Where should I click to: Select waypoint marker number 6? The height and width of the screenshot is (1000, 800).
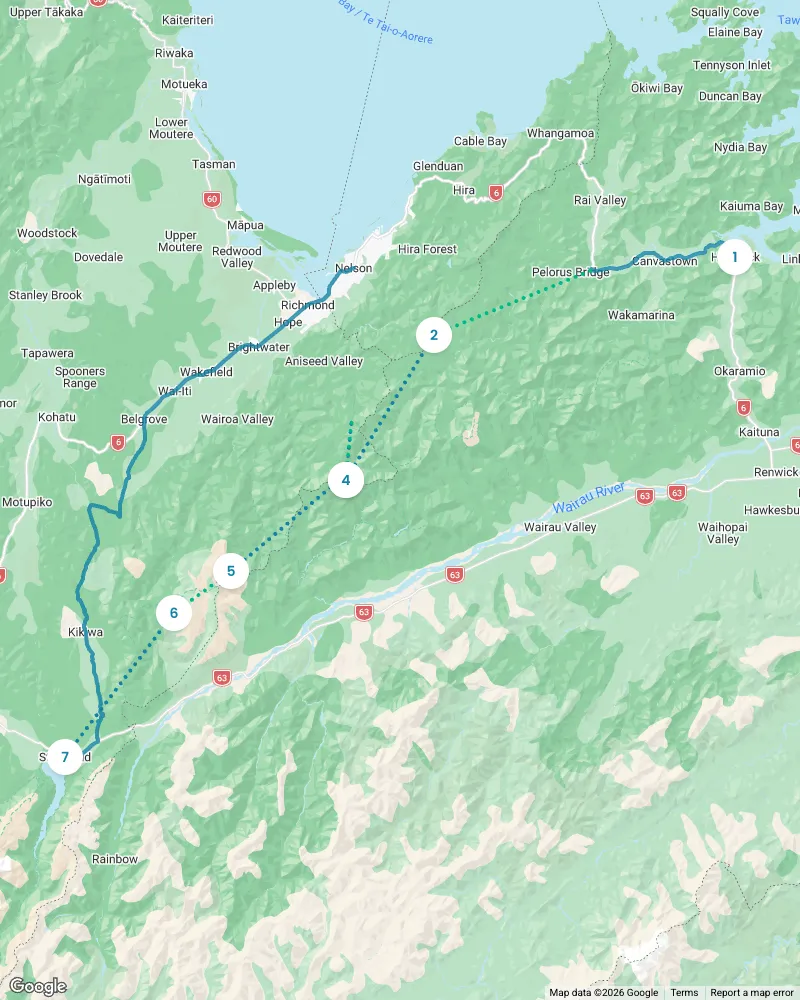(x=174, y=613)
